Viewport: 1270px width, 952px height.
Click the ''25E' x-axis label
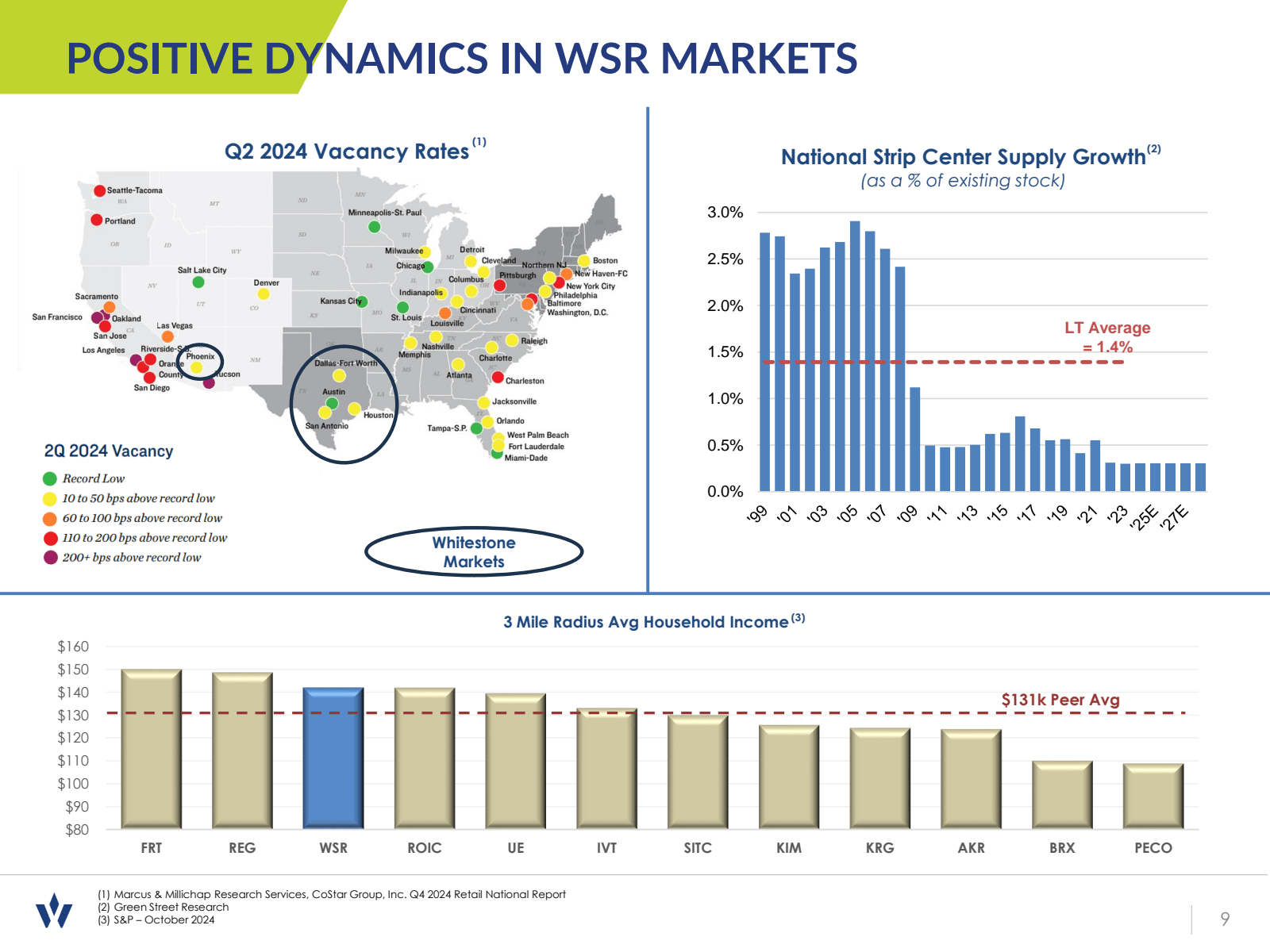pos(1146,516)
